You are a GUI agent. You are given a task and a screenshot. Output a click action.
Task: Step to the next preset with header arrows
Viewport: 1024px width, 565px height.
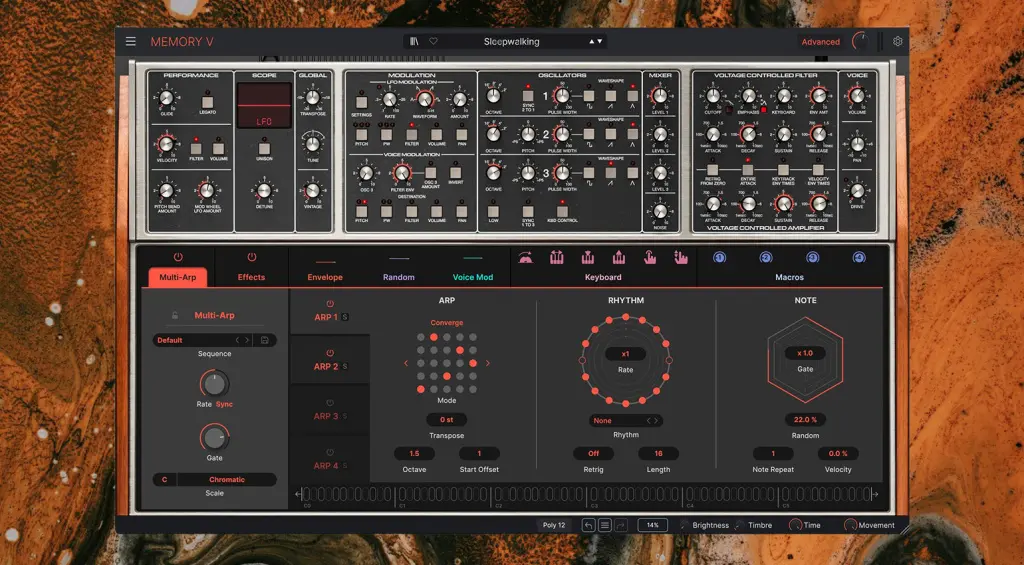click(x=600, y=41)
